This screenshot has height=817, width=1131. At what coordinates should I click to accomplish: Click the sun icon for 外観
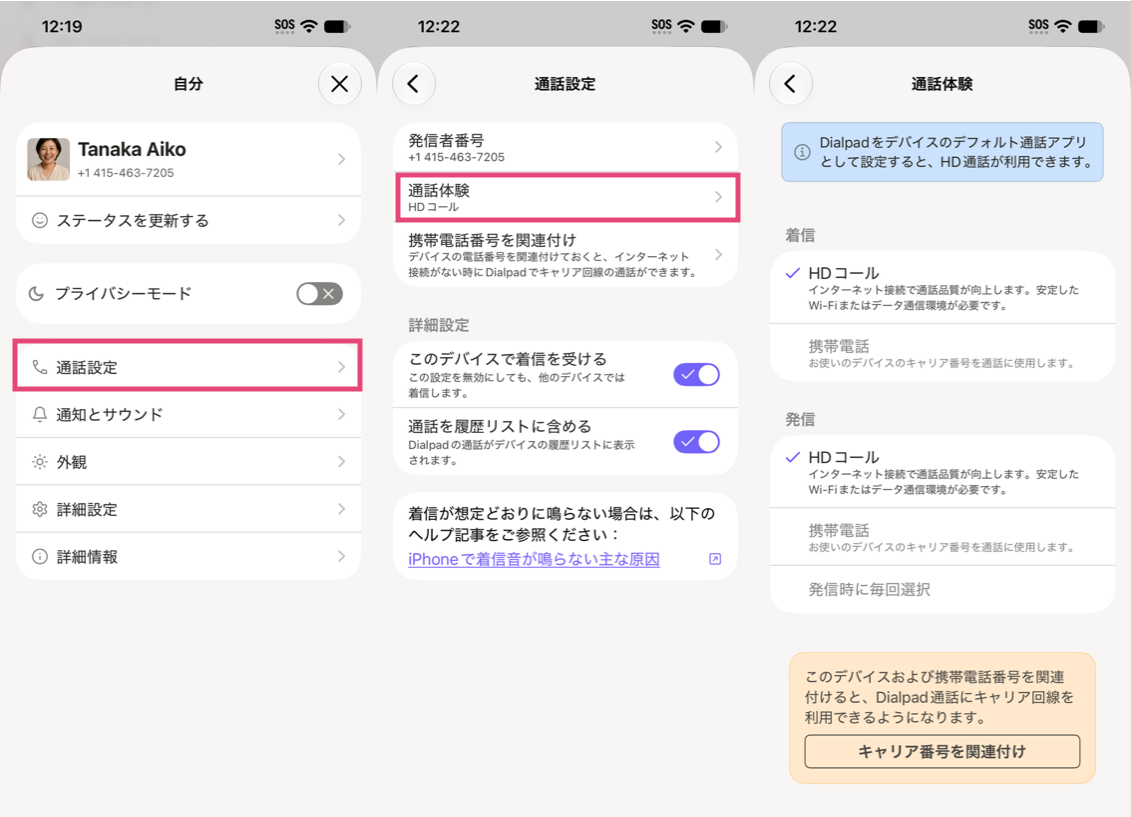(x=40, y=462)
